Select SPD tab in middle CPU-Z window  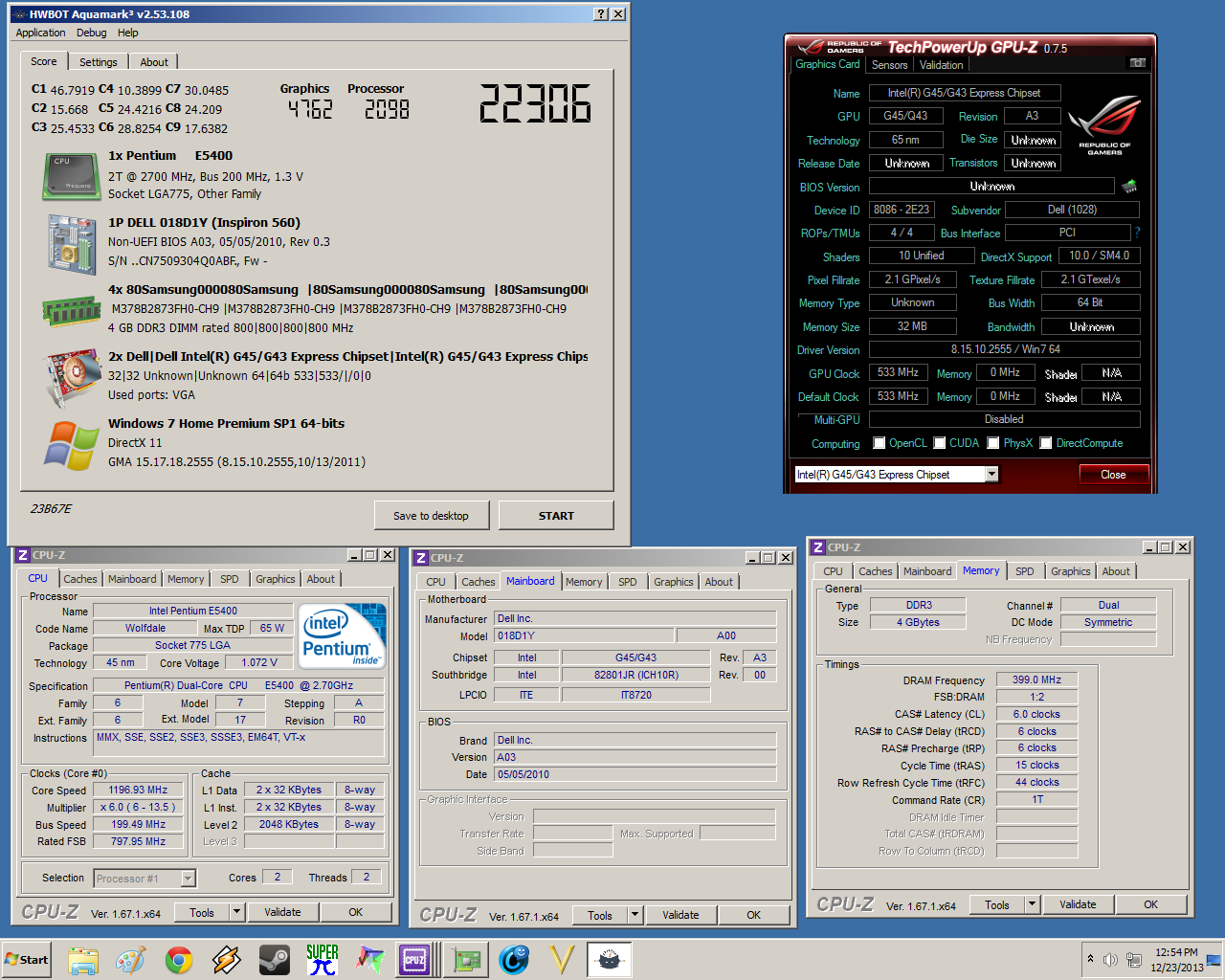tap(627, 582)
